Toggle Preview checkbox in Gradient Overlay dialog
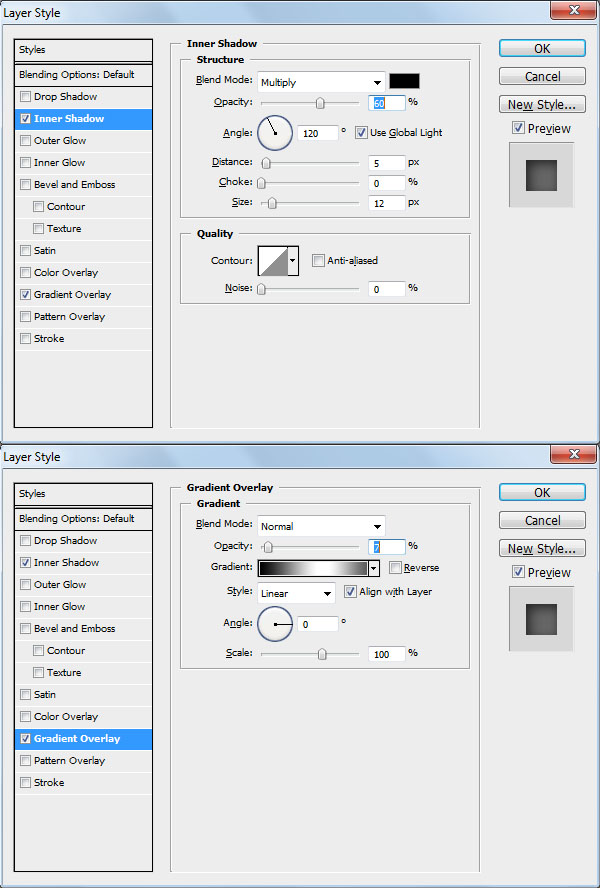This screenshot has height=888, width=600. click(x=518, y=572)
